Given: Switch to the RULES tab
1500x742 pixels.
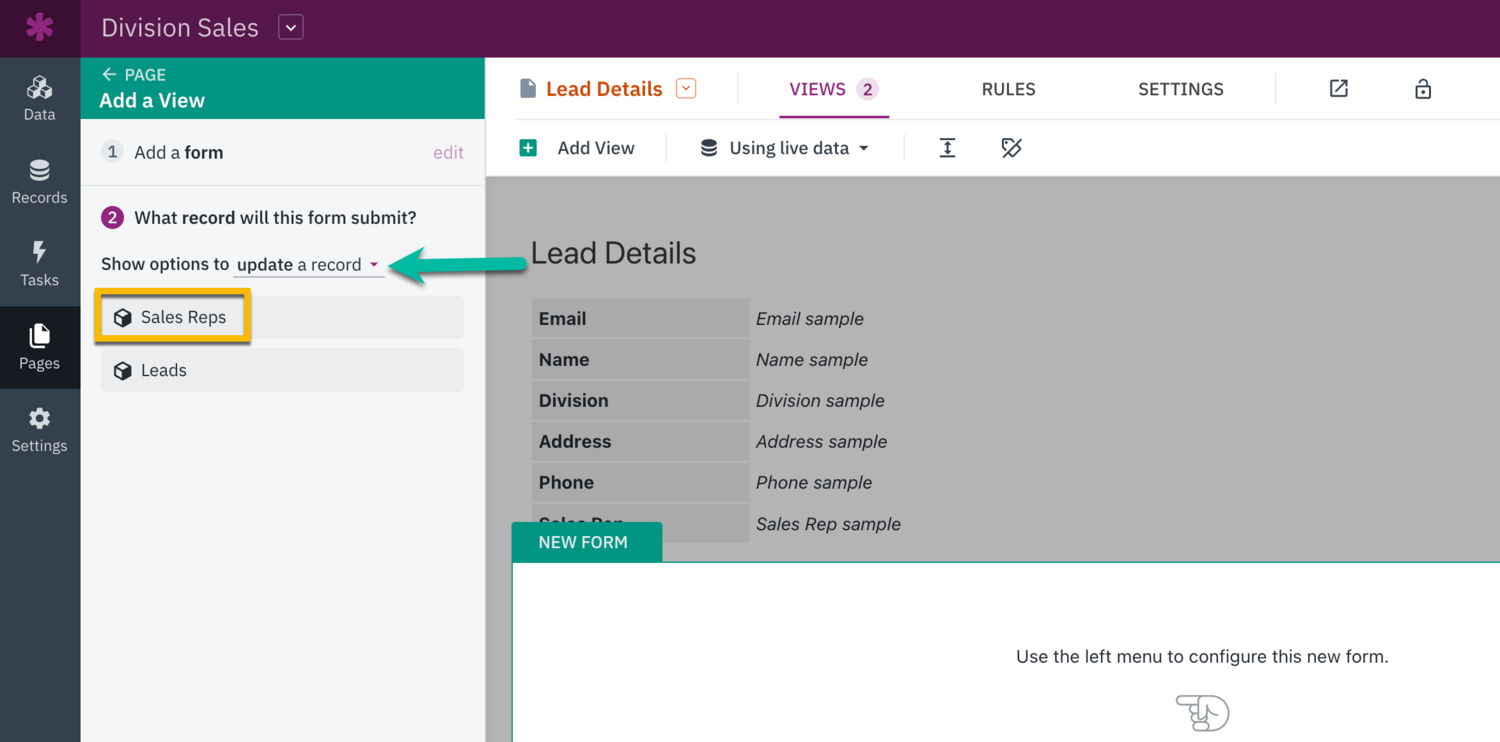Looking at the screenshot, I should pyautogui.click(x=1008, y=89).
